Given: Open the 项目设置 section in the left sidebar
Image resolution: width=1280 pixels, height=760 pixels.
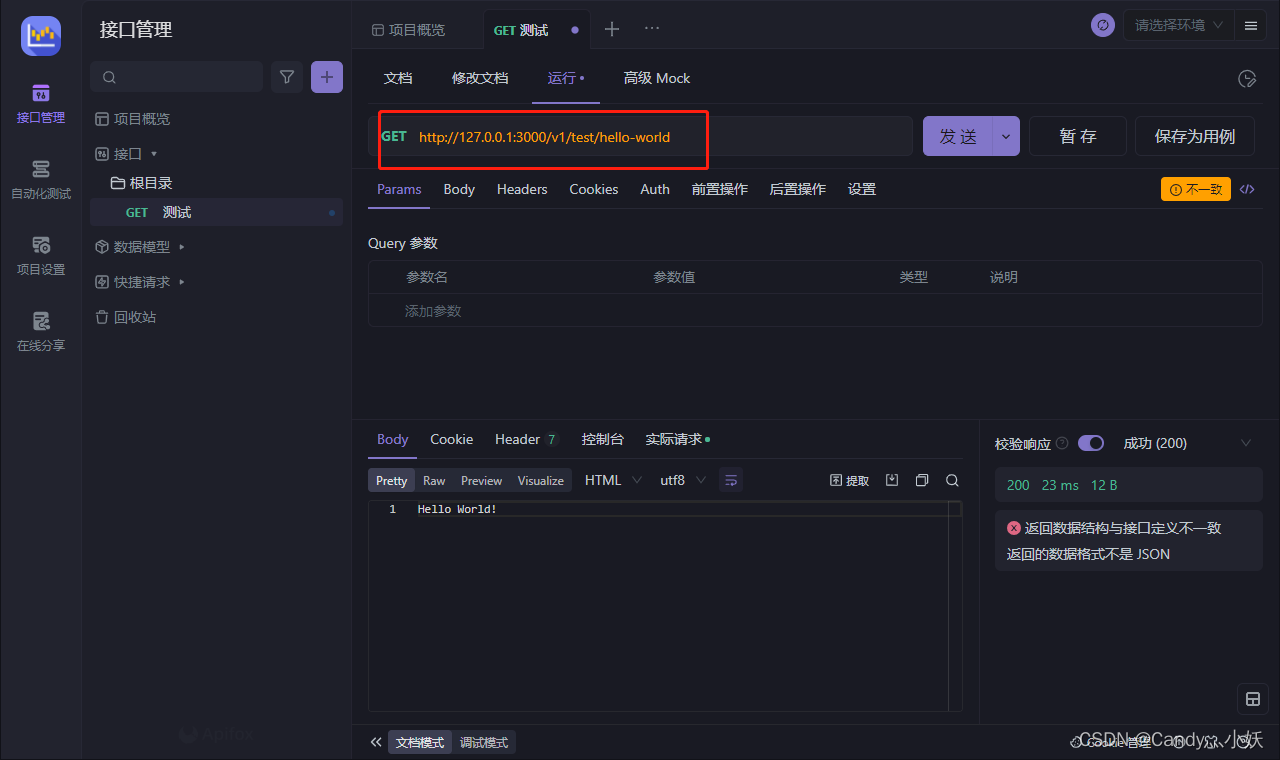Looking at the screenshot, I should (x=40, y=257).
